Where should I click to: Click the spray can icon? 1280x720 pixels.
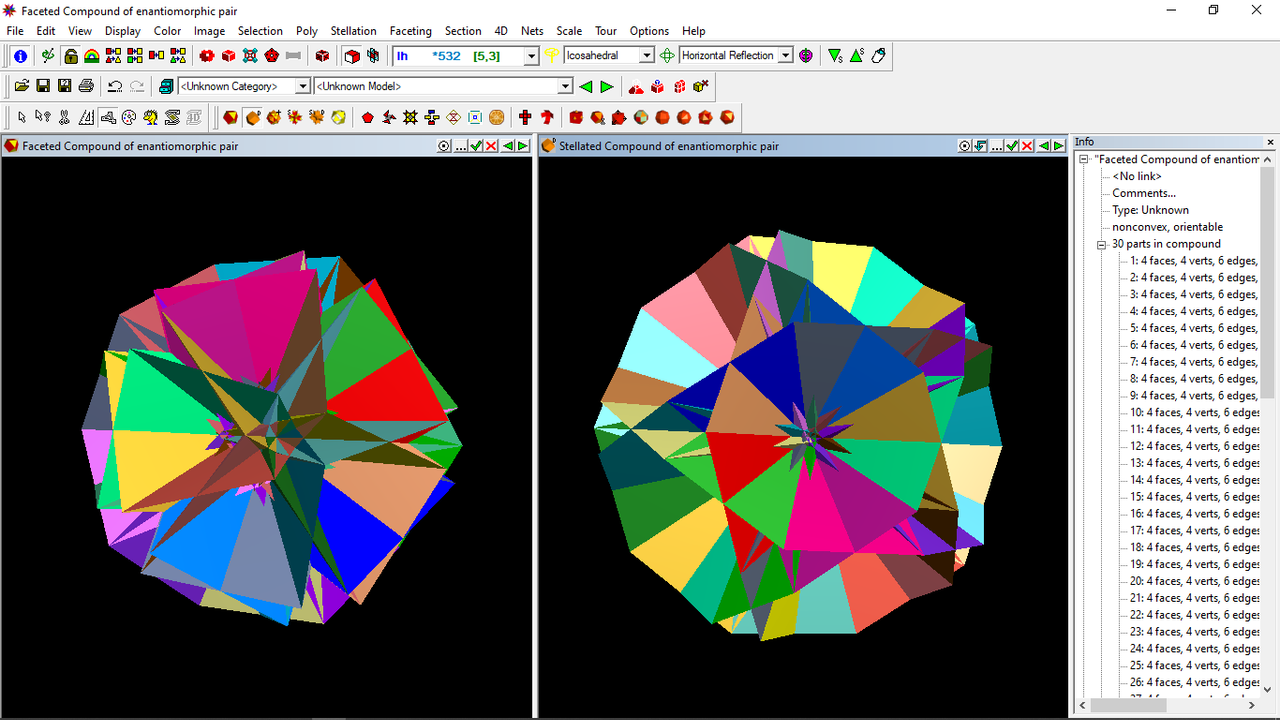879,56
